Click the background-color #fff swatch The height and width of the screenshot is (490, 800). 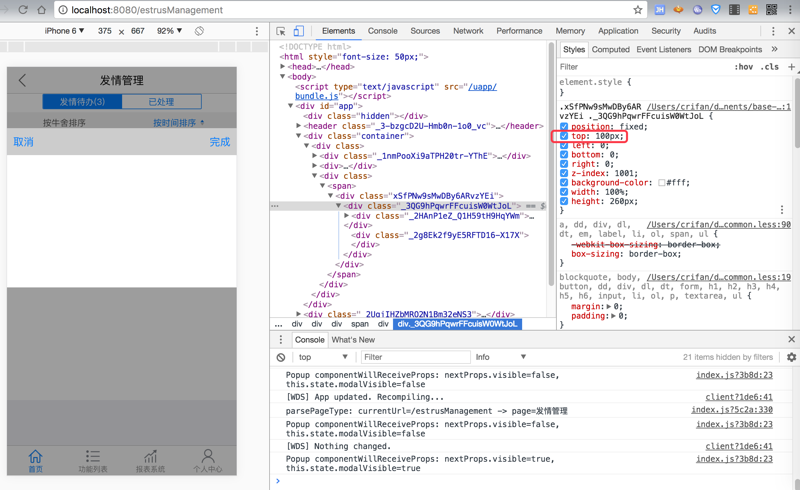662,183
